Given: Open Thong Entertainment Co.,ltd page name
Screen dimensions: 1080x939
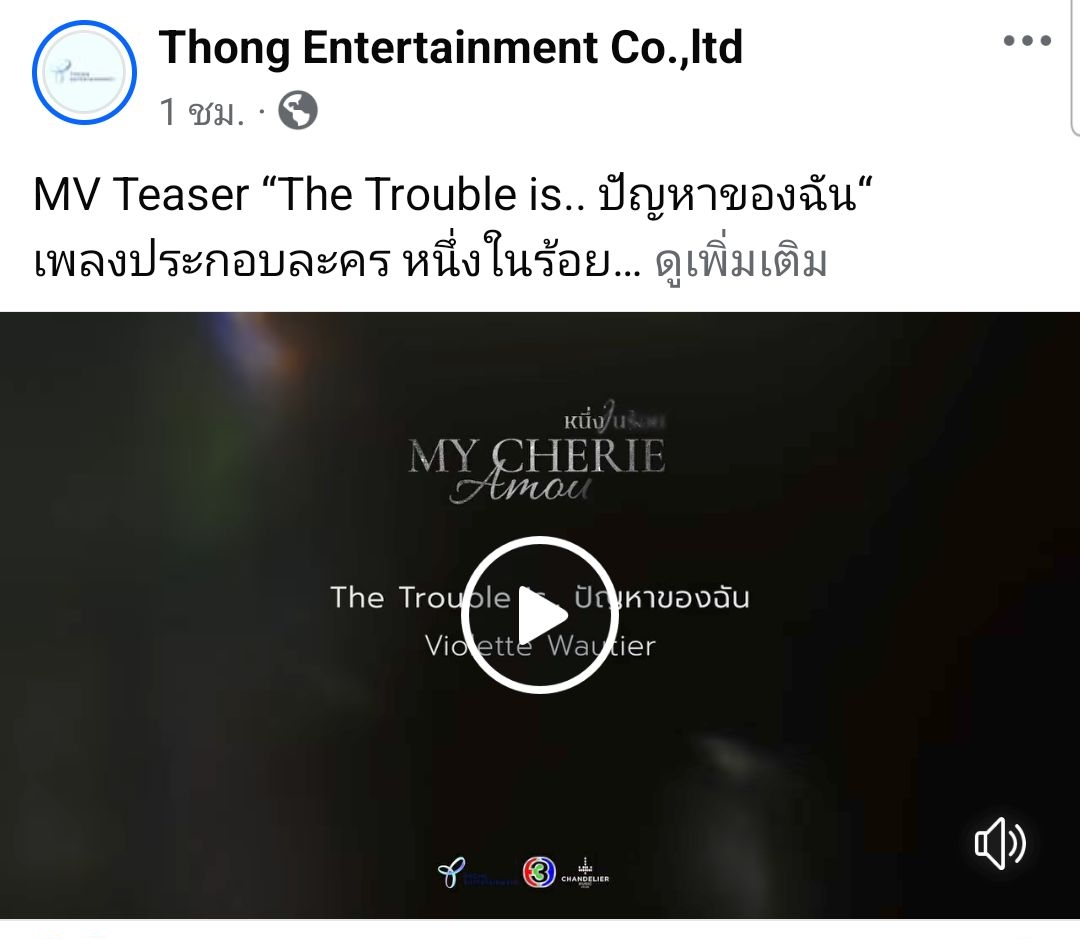Looking at the screenshot, I should point(450,48).
